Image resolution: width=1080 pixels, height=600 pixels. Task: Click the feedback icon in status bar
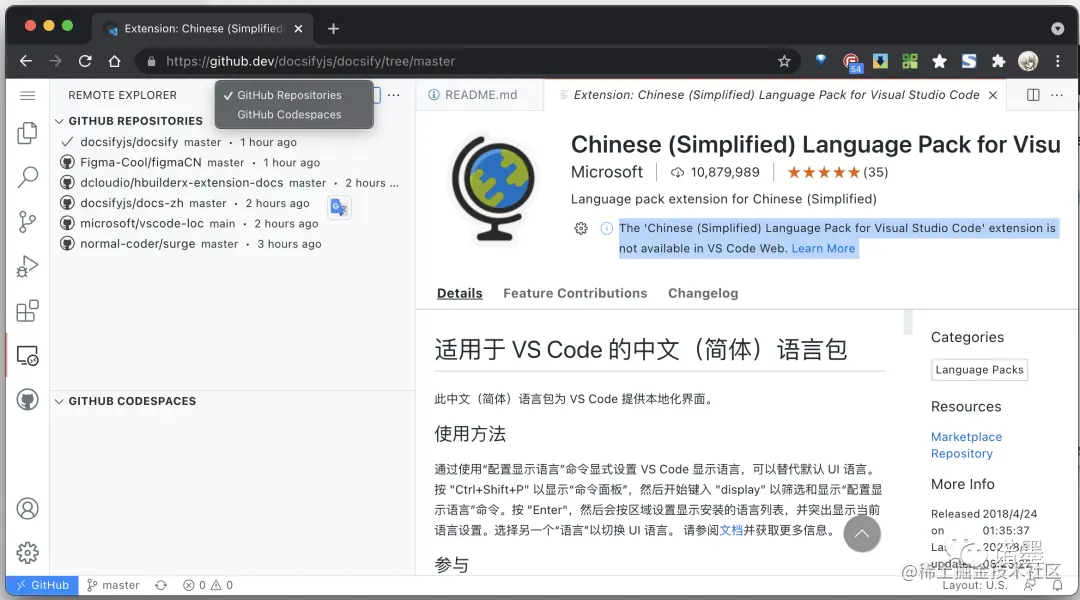coord(1029,586)
